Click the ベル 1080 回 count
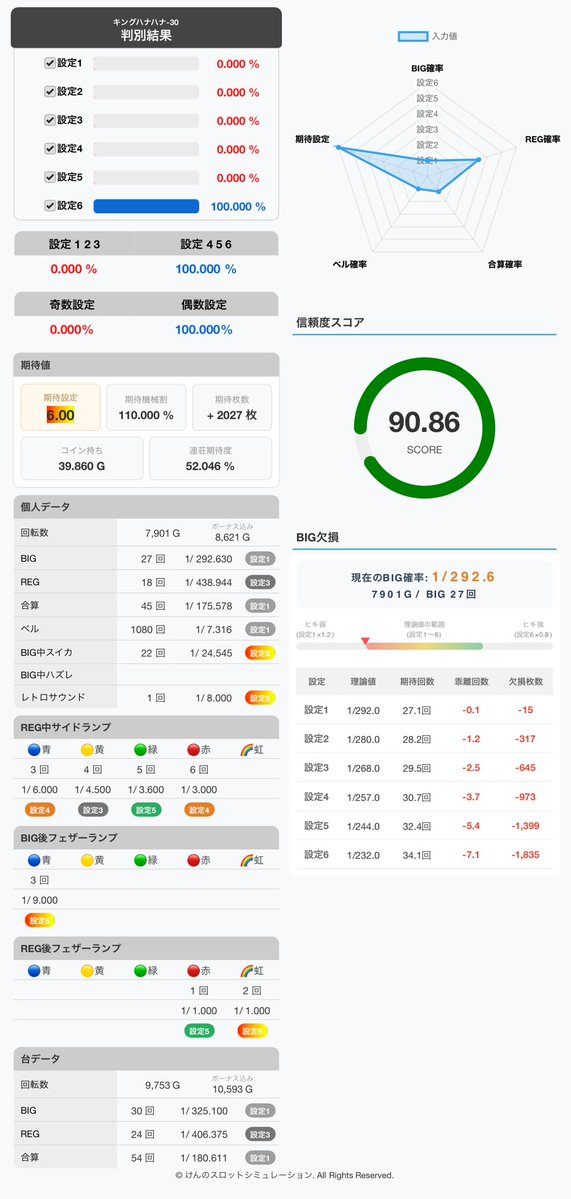 148,629
